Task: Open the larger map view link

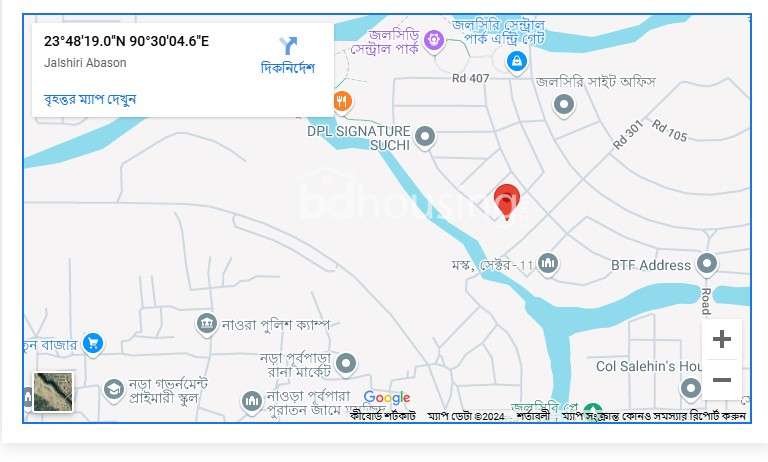Action: pos(90,99)
